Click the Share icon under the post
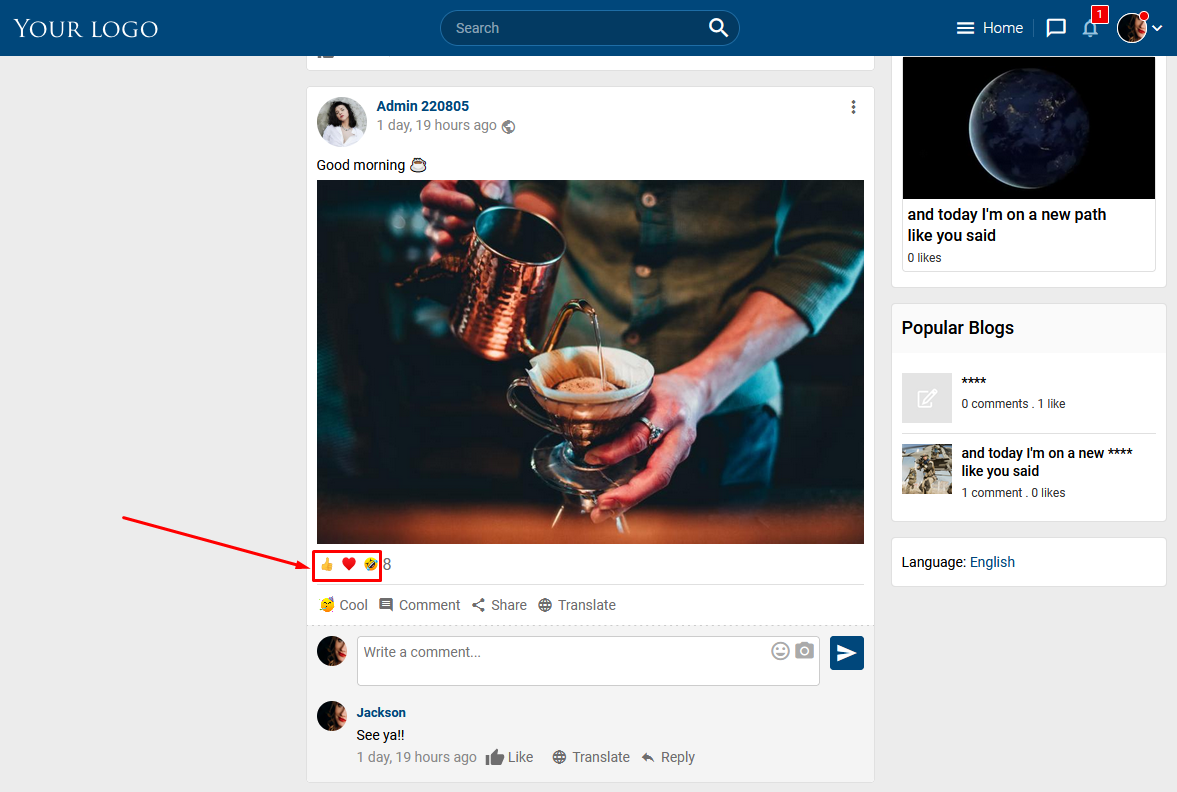This screenshot has width=1177, height=792. coord(478,605)
